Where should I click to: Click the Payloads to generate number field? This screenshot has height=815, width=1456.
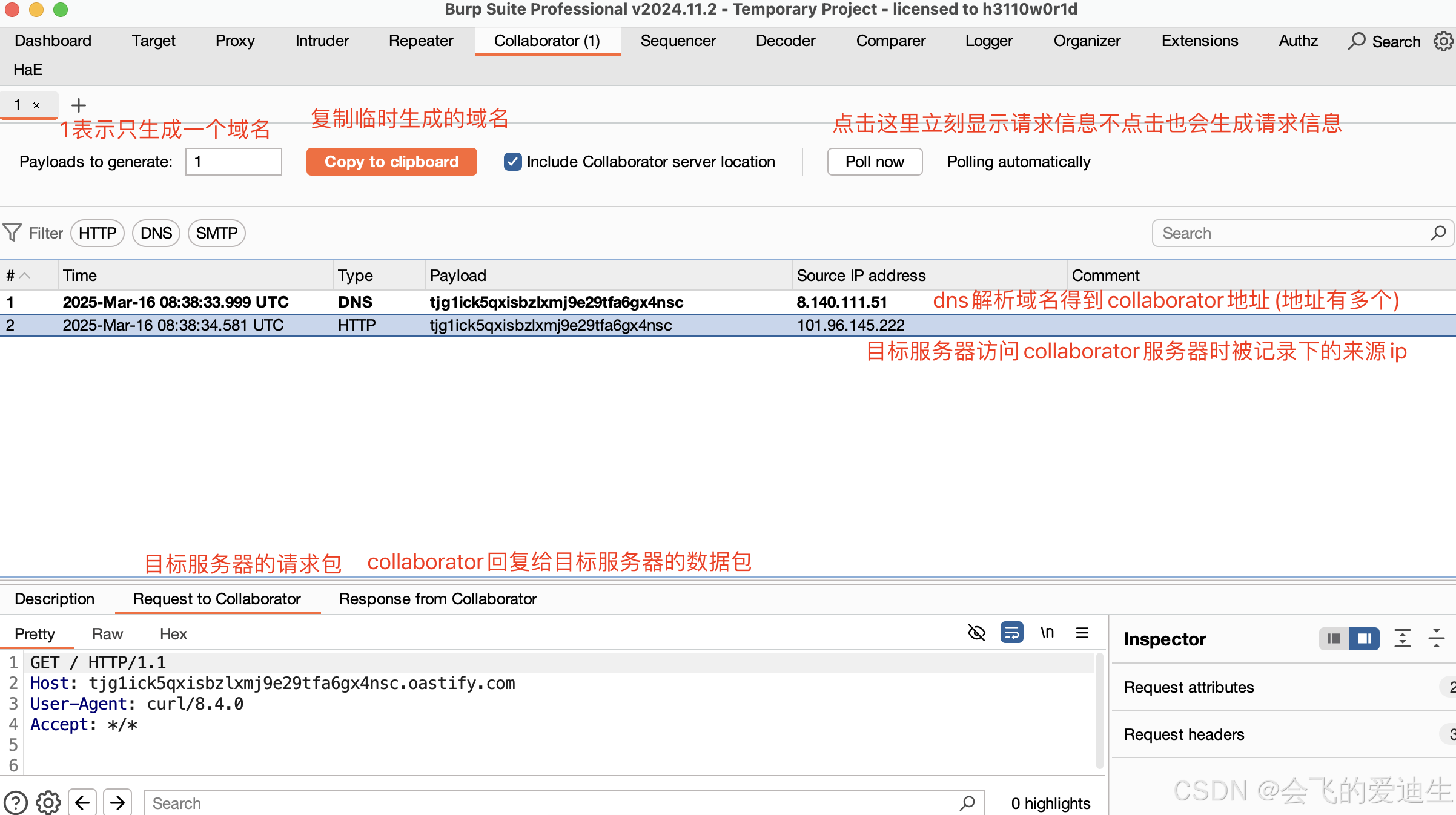point(233,162)
